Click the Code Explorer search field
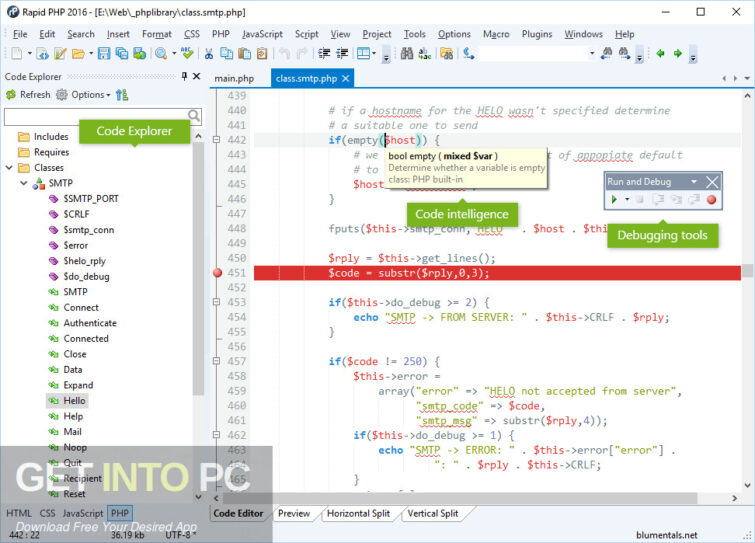 coord(103,116)
